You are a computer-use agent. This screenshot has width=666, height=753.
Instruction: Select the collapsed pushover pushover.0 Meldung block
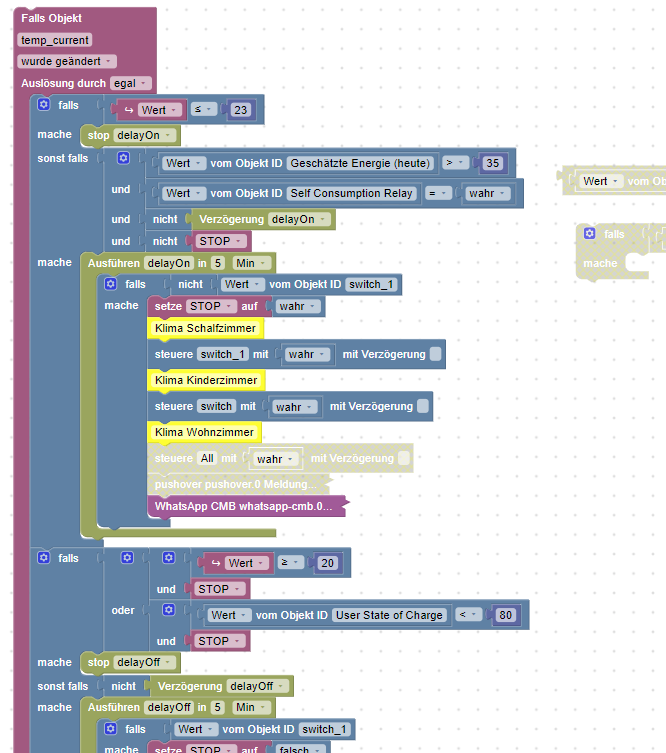(x=238, y=484)
